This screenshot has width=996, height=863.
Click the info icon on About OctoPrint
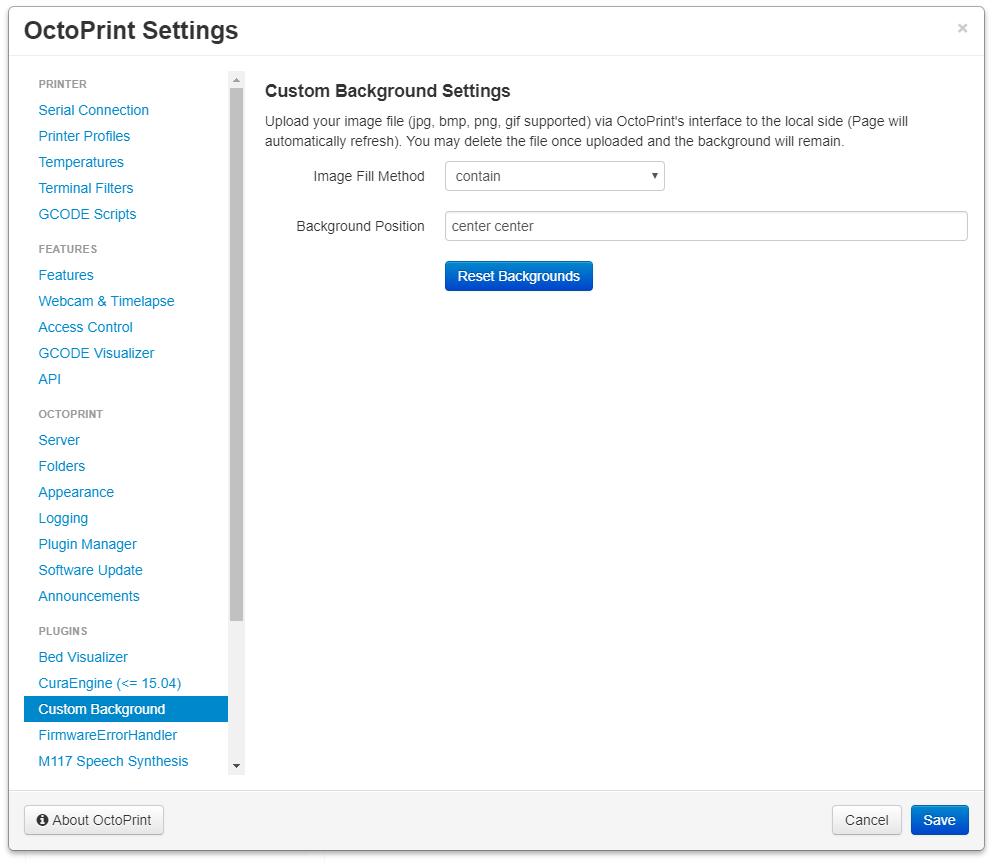click(x=43, y=820)
